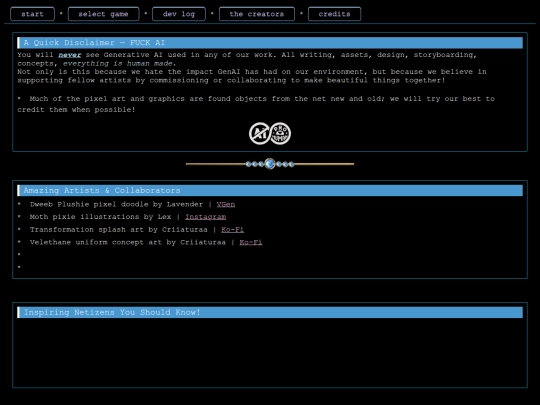Click 'supporting fellow artists by commissioning' line
540x405 pixels.
(x=231, y=80)
